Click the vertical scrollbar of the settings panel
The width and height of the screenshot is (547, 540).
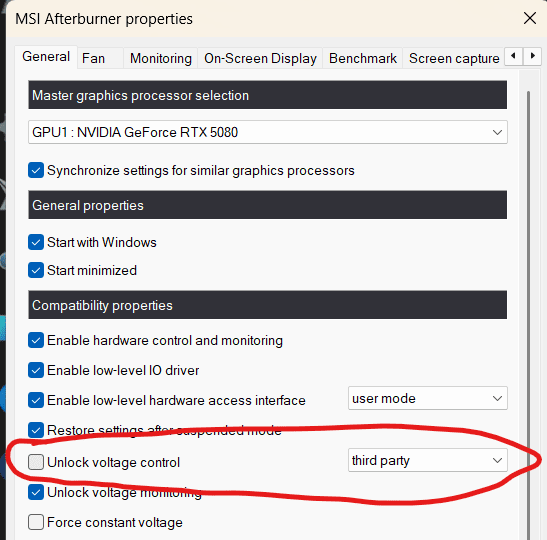(529, 314)
